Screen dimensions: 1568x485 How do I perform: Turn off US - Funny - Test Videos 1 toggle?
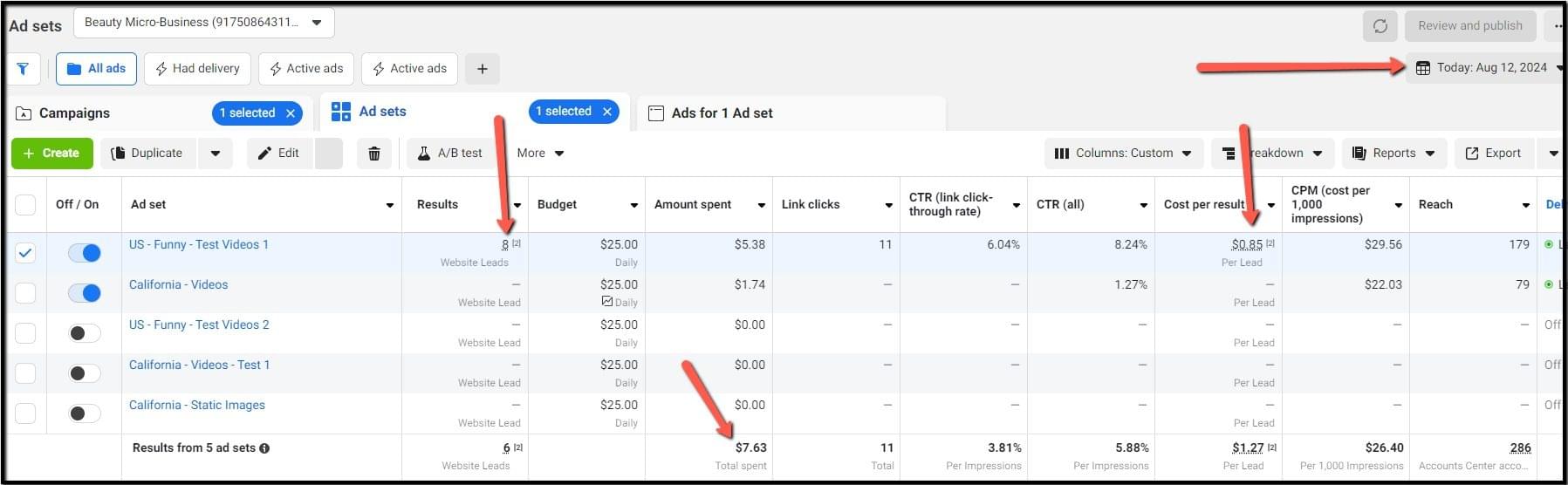pos(85,253)
